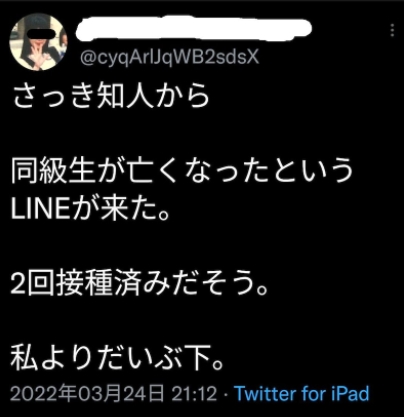Select the last line 私よりだいぶ下。
Viewport: 404px width, 417px height.
[x=117, y=359]
